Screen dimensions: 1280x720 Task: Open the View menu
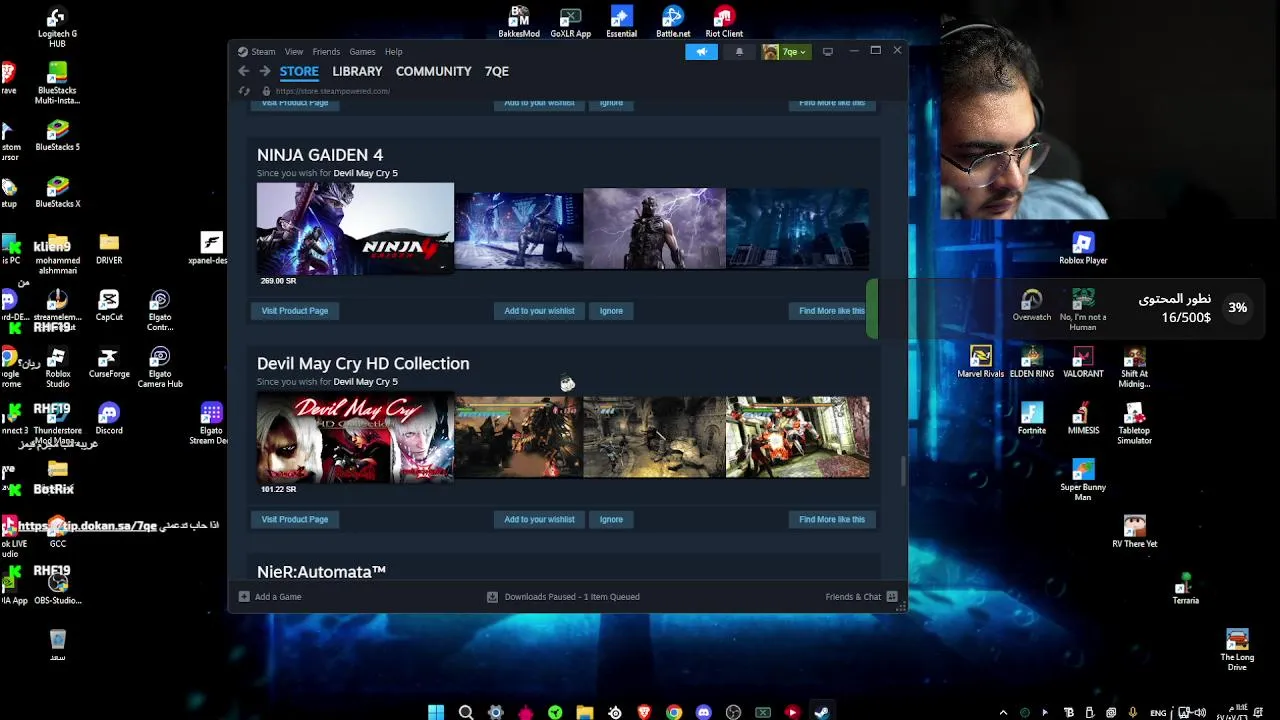294,52
